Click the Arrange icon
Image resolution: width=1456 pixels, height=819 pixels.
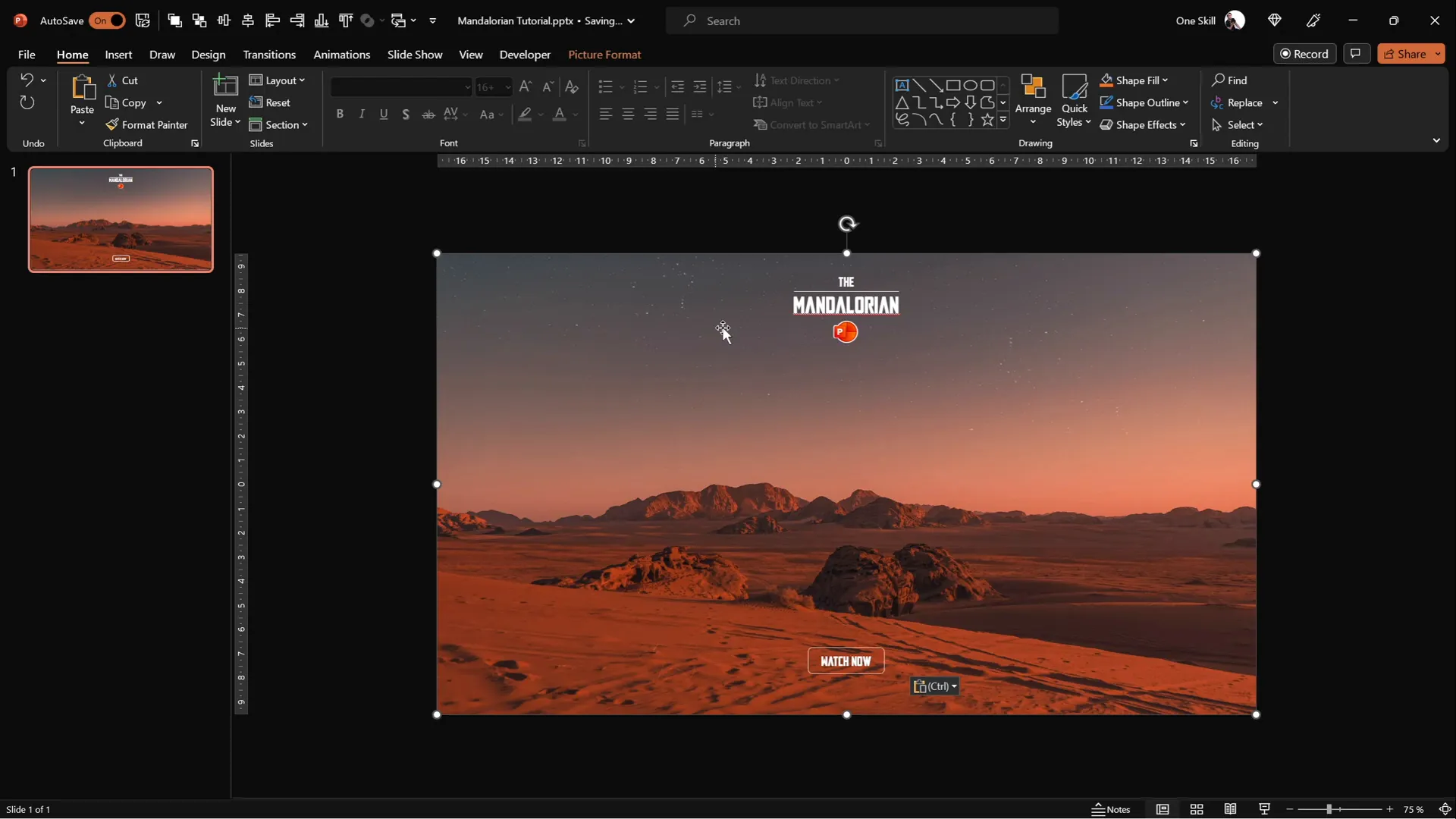coord(1033,87)
